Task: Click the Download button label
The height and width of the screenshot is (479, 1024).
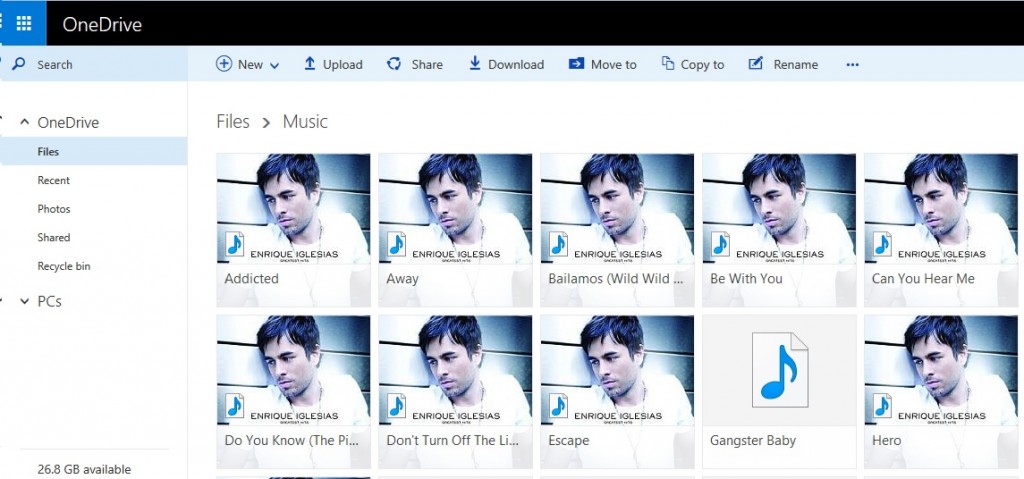Action: (516, 64)
